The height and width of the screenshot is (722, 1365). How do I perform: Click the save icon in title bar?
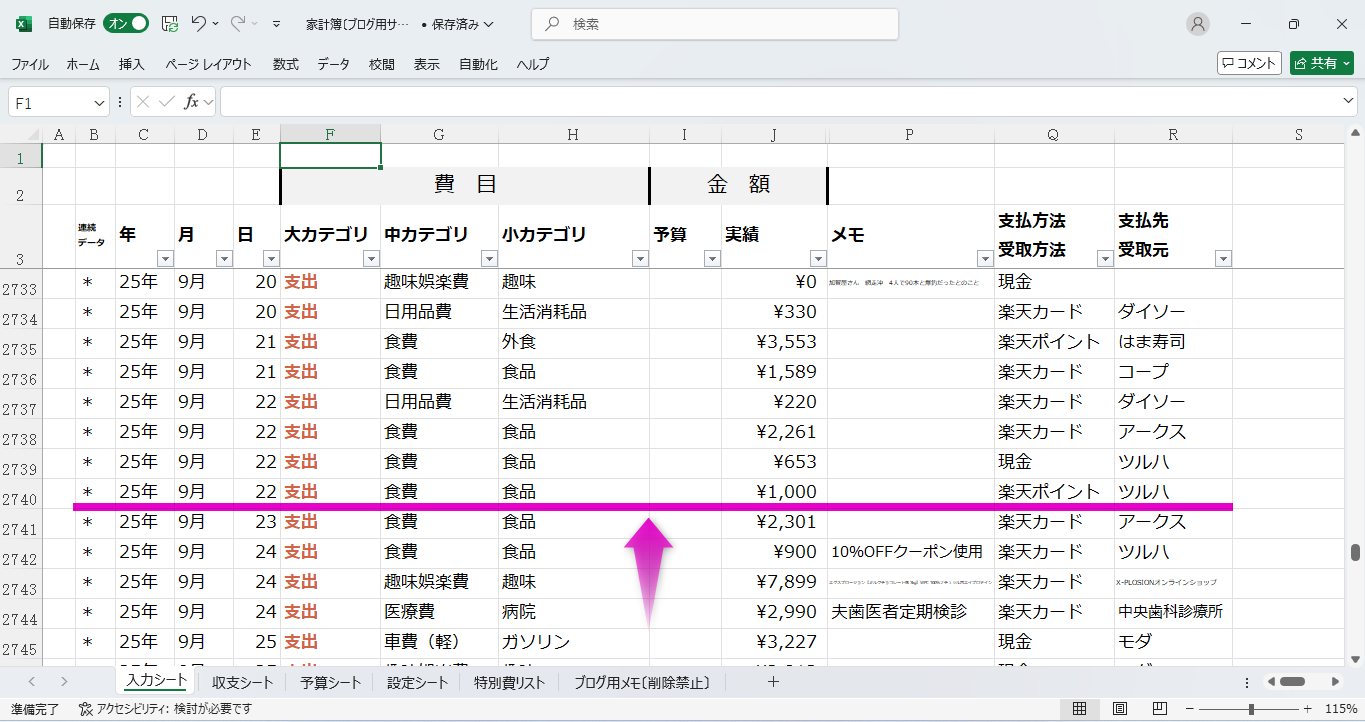point(170,24)
